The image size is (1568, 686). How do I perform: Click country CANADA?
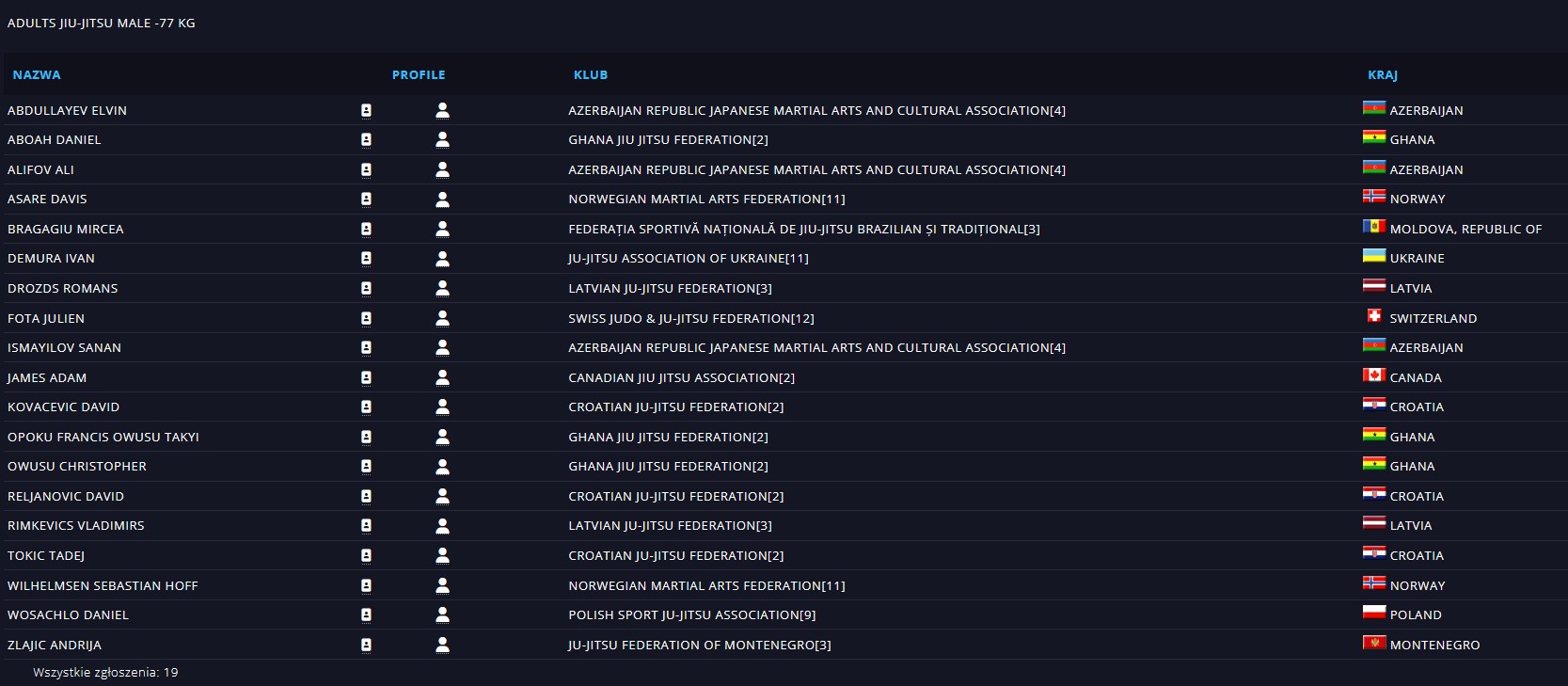1416,377
